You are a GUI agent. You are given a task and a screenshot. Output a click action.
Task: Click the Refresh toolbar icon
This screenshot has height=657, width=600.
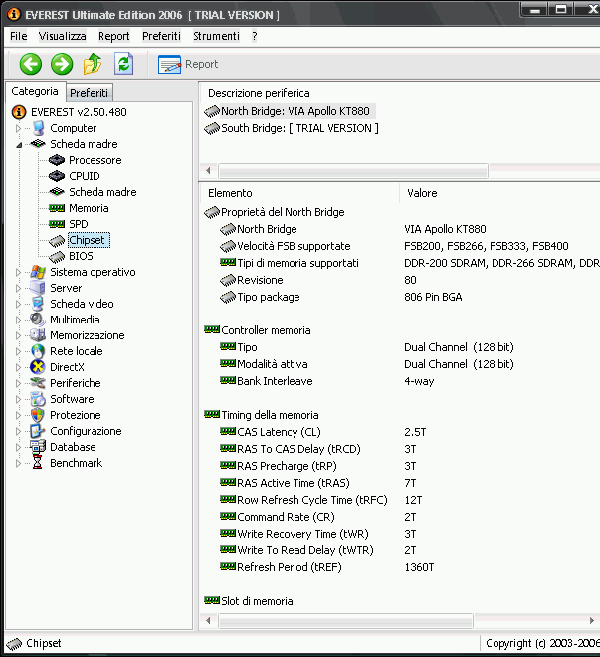pos(124,64)
